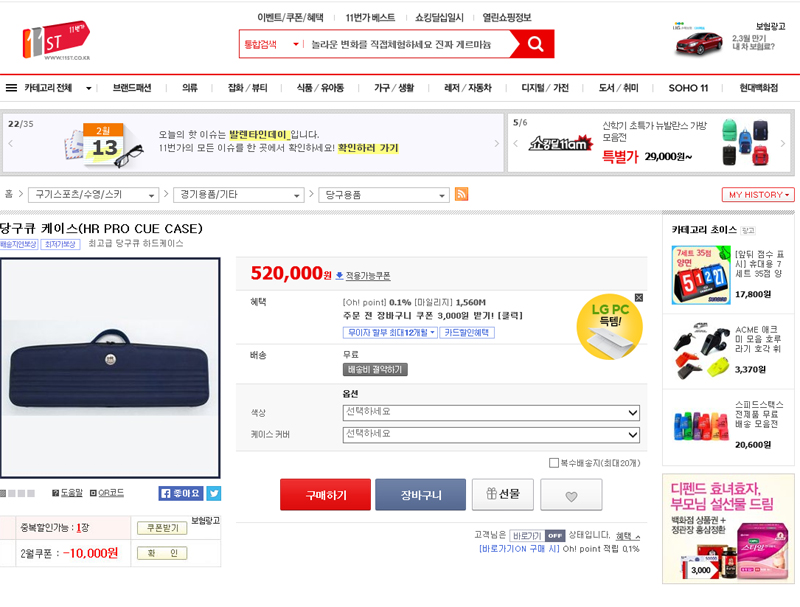Go to the next shopping deal banner
The width and height of the screenshot is (800, 607).
pos(783,143)
